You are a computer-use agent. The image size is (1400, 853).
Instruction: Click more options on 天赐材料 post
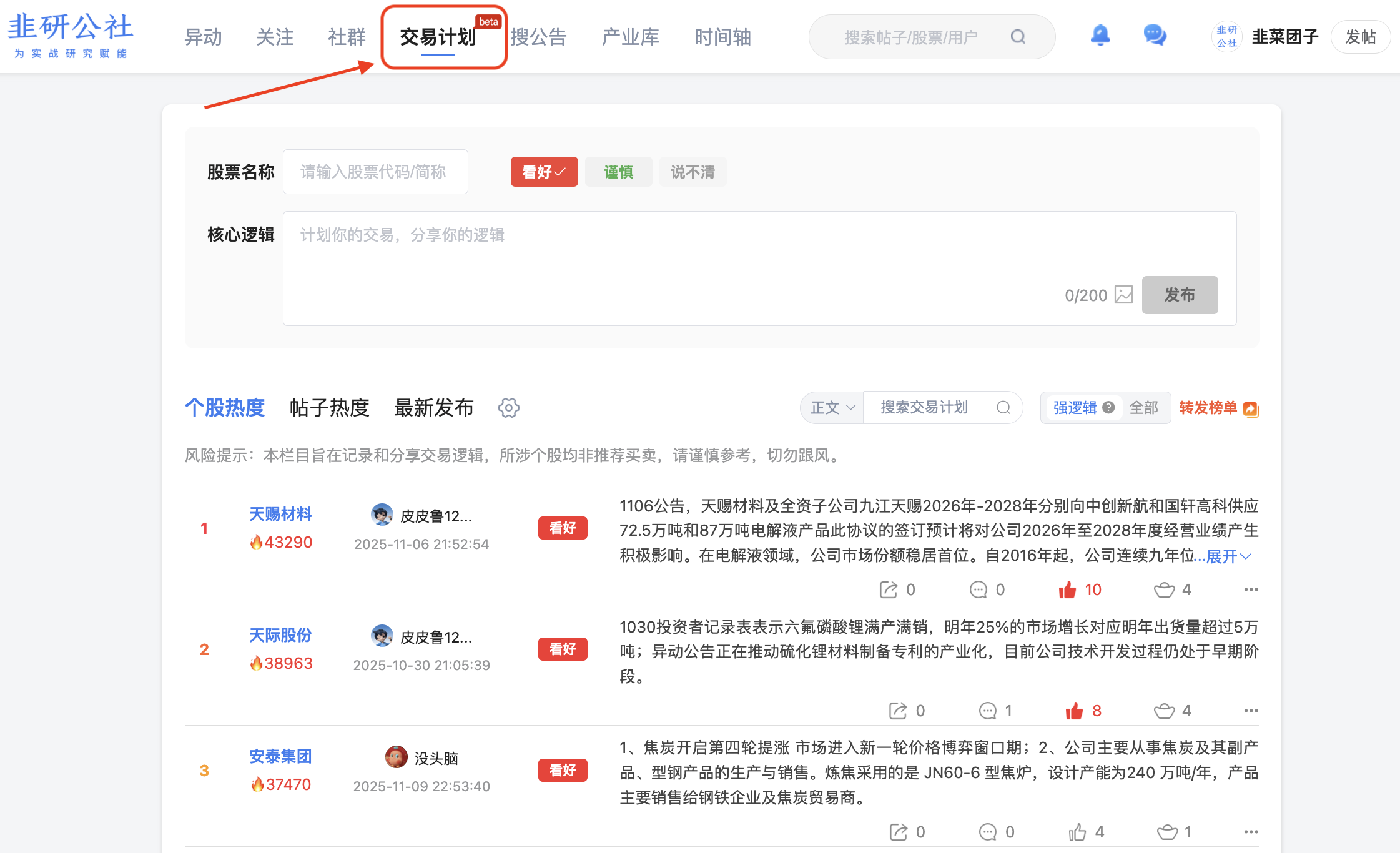click(1251, 589)
